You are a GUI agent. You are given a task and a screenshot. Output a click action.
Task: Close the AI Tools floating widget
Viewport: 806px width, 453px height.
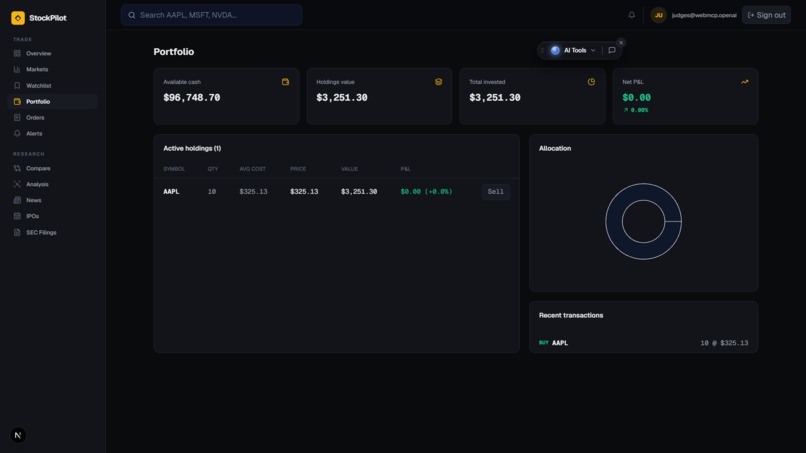621,43
